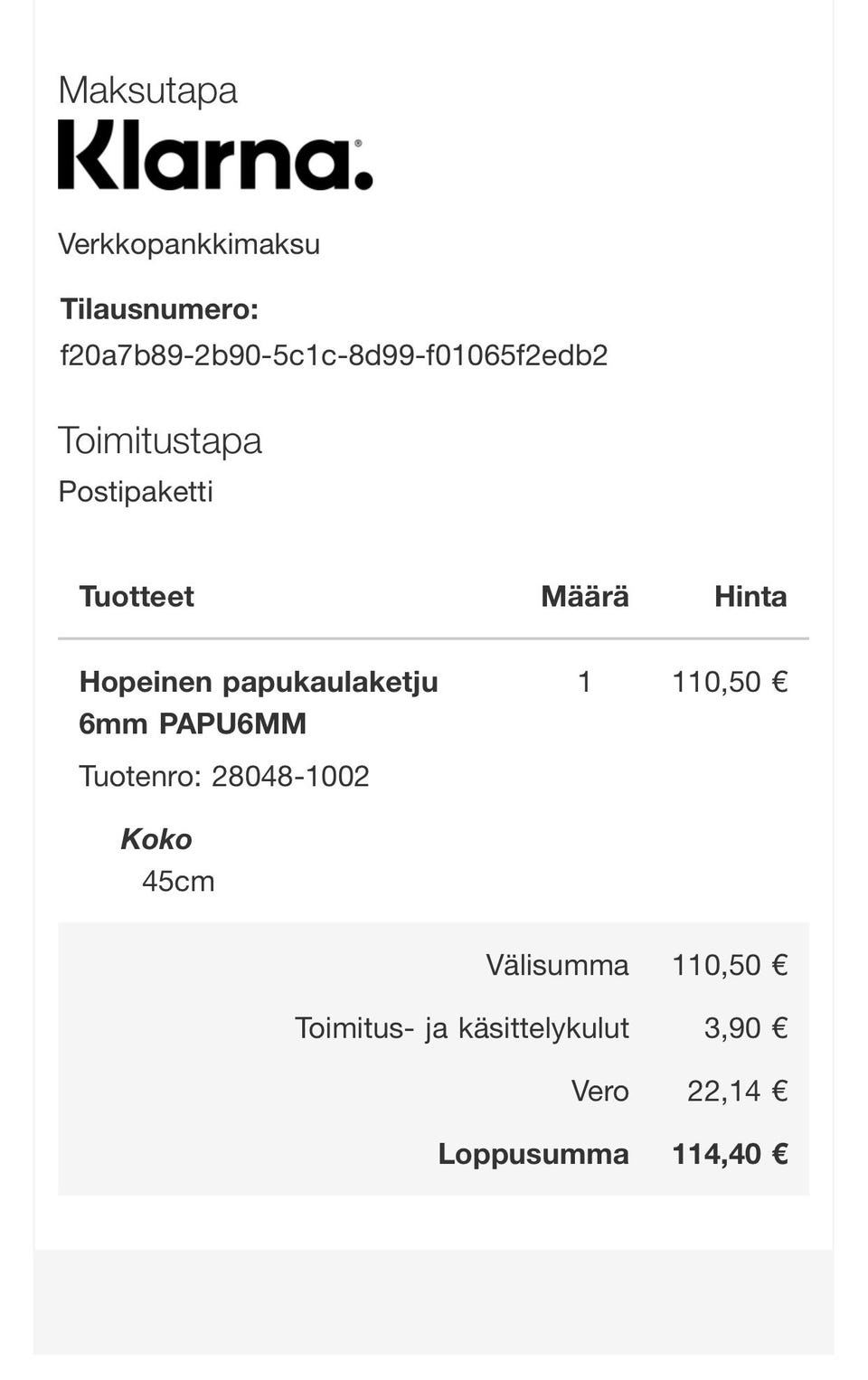The width and height of the screenshot is (868, 1380).
Task: Click the Tuotteet column header
Action: (x=137, y=597)
